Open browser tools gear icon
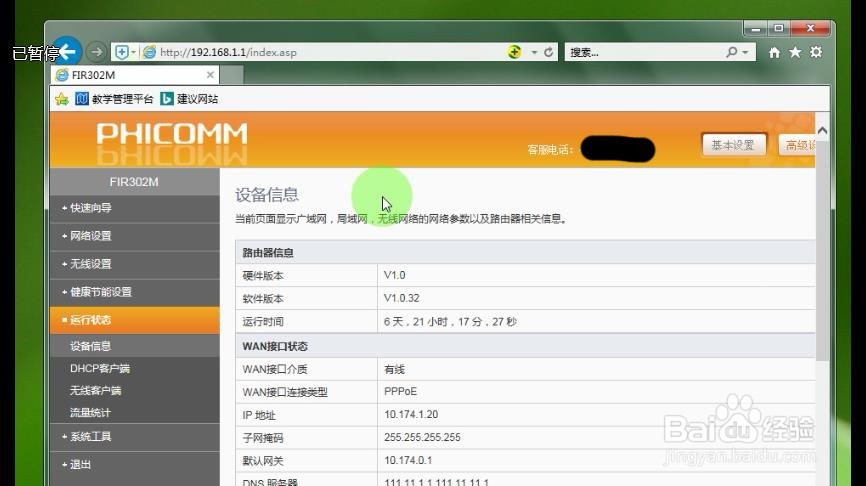 pos(816,52)
